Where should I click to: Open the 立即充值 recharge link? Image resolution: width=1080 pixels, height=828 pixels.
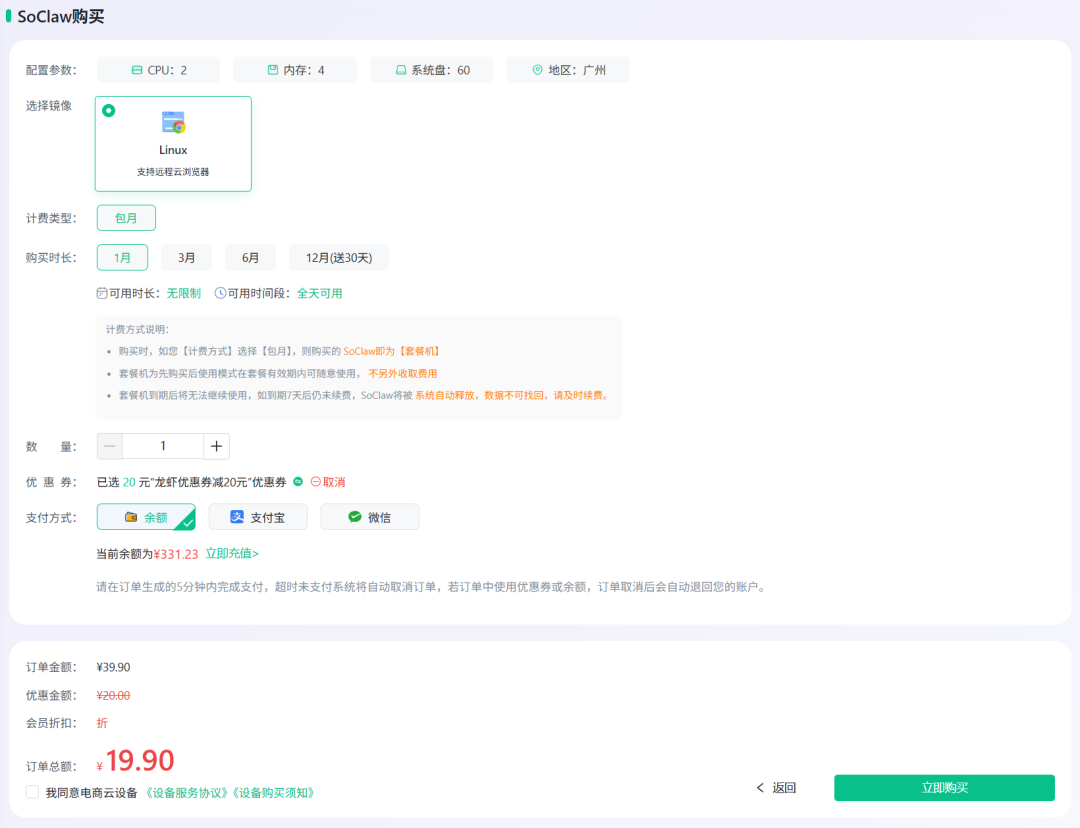tap(232, 553)
